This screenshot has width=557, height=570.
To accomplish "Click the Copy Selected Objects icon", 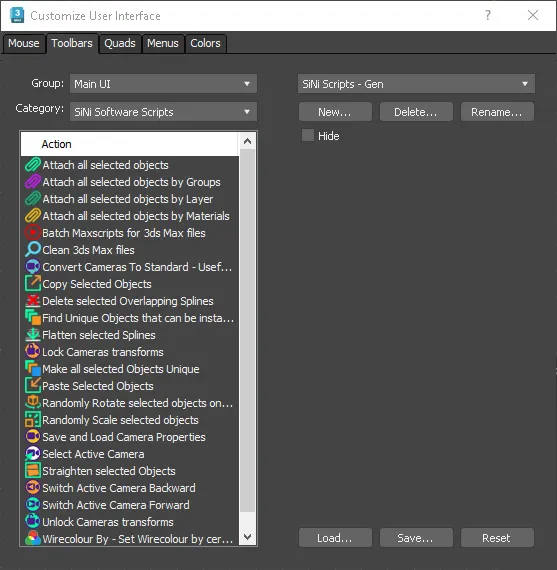I will (33, 284).
